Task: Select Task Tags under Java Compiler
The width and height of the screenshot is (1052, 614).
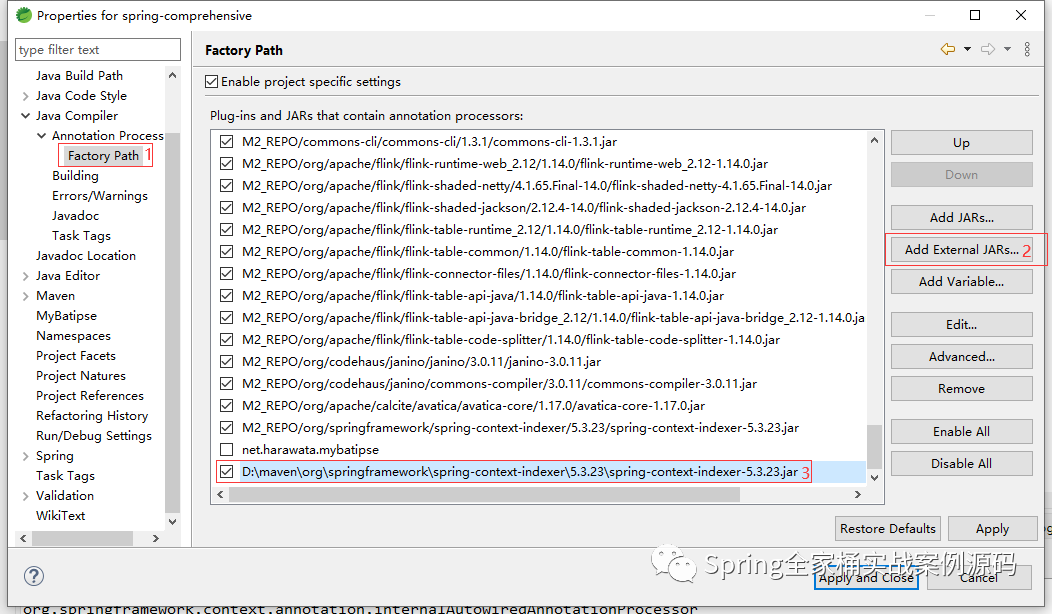Action: [81, 236]
